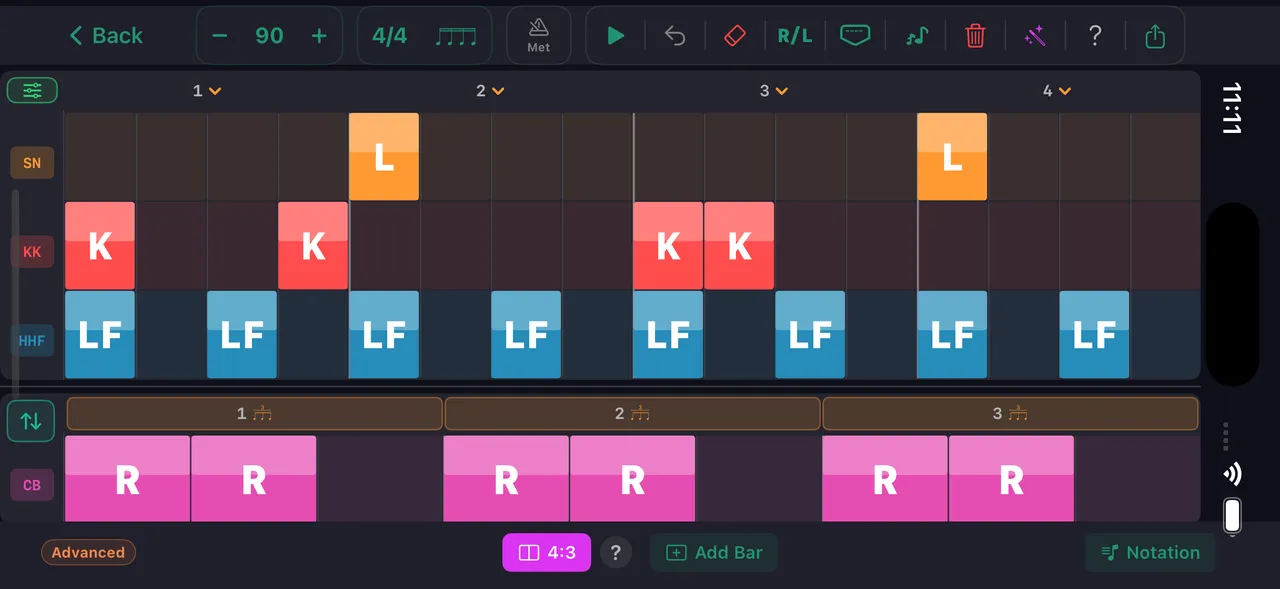Toggle the 4:3 polyrhythm split view
The image size is (1280, 589).
(x=546, y=552)
